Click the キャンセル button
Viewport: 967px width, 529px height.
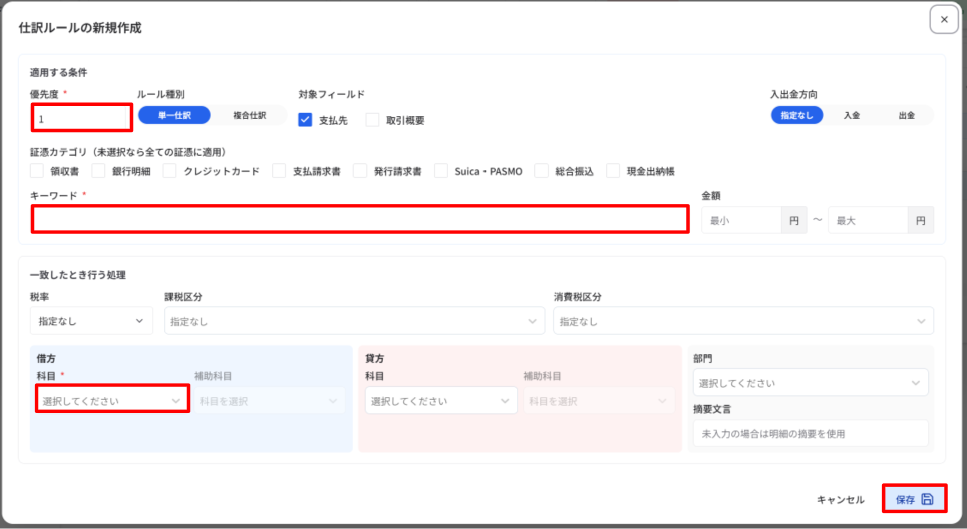841,499
